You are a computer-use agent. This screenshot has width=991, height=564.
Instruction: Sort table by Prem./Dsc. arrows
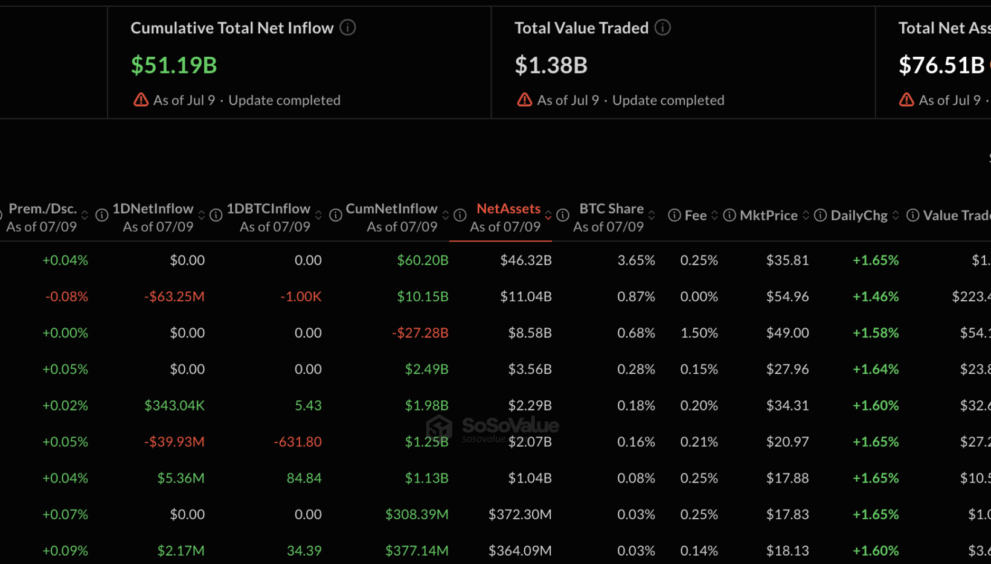[85, 216]
